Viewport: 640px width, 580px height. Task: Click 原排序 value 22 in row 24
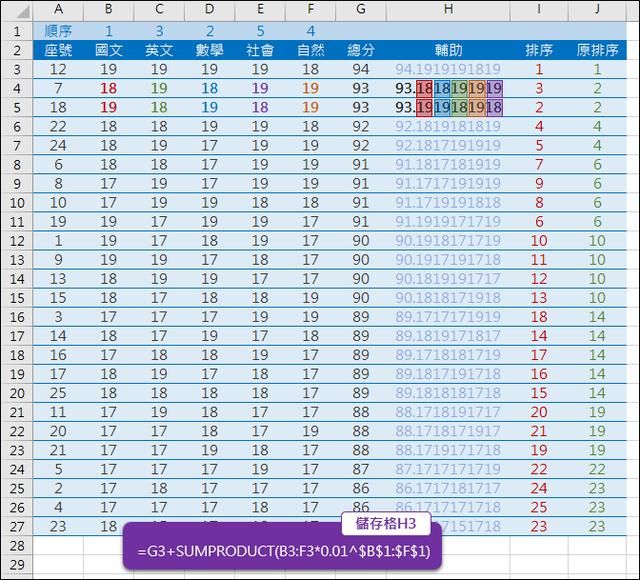[597, 469]
